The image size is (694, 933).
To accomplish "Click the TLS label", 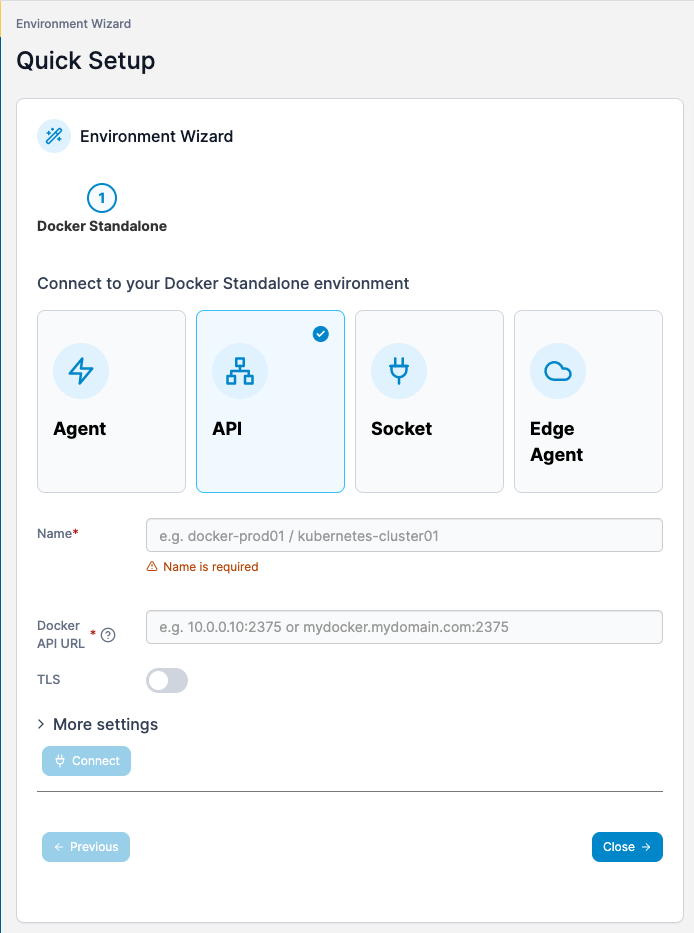I will click(49, 680).
